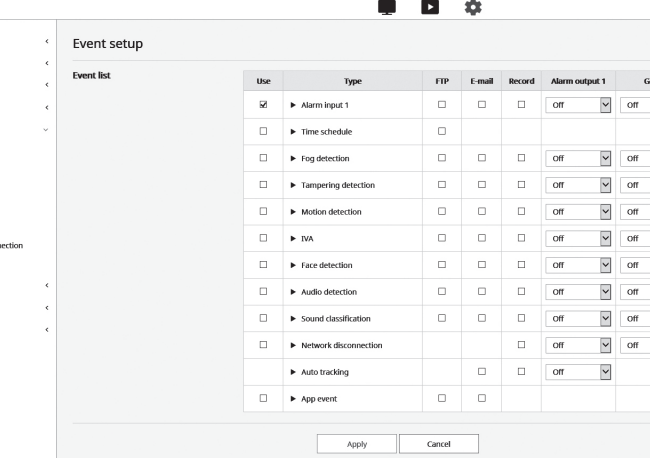The width and height of the screenshot is (650, 458).
Task: Open the playback icon at top
Action: pyautogui.click(x=430, y=7)
